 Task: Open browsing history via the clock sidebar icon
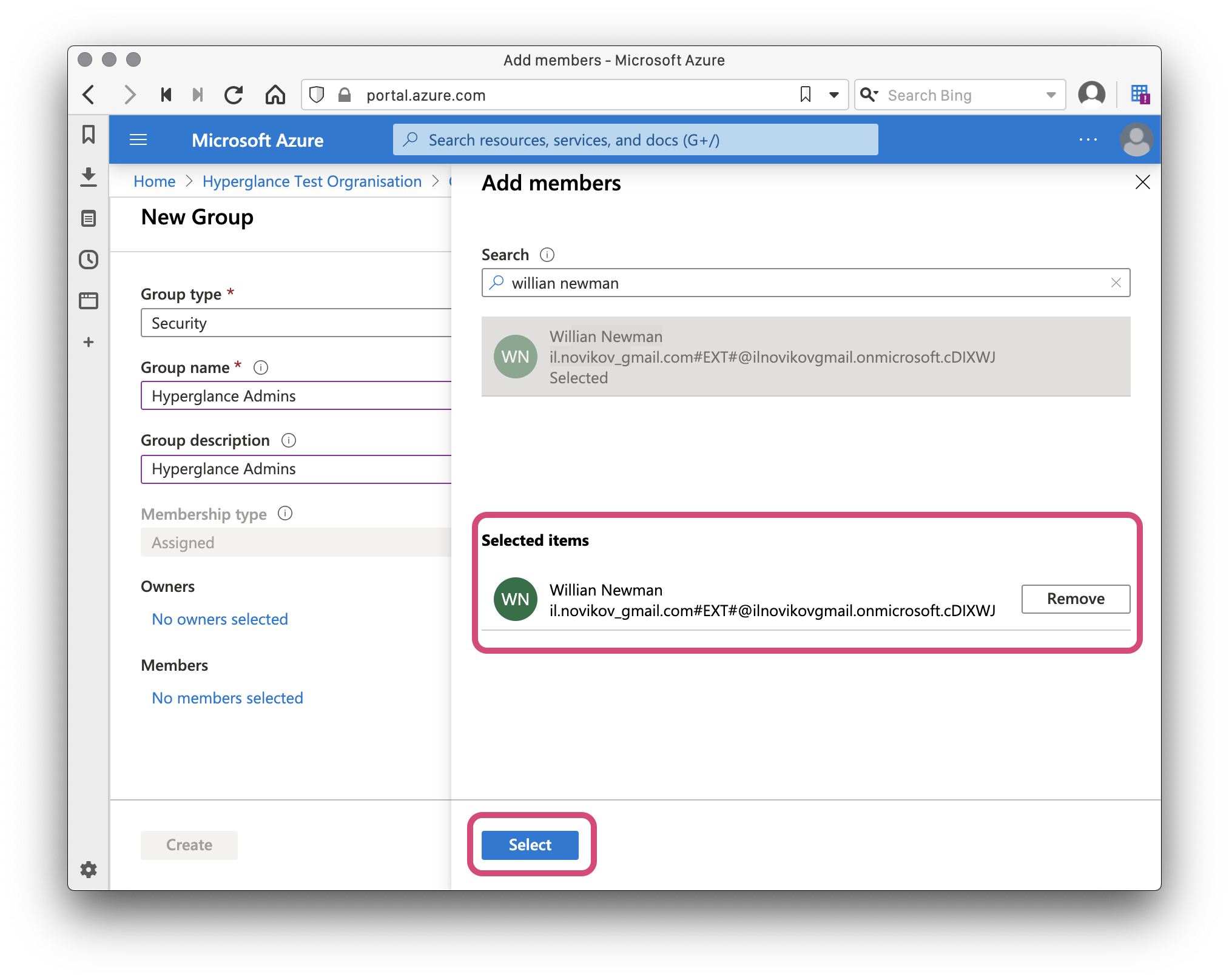click(x=89, y=260)
